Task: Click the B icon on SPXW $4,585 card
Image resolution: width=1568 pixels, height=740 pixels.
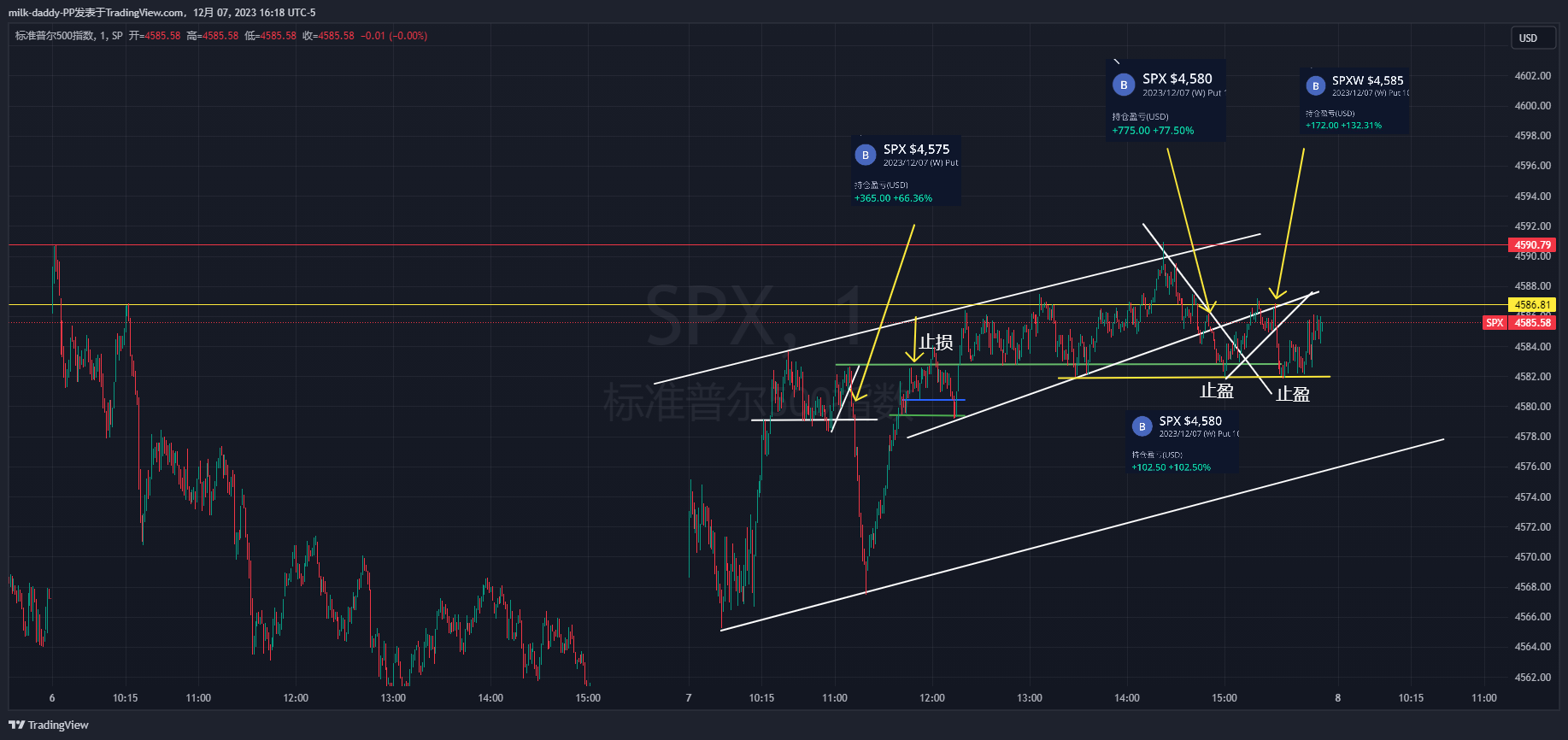Action: 1315,85
